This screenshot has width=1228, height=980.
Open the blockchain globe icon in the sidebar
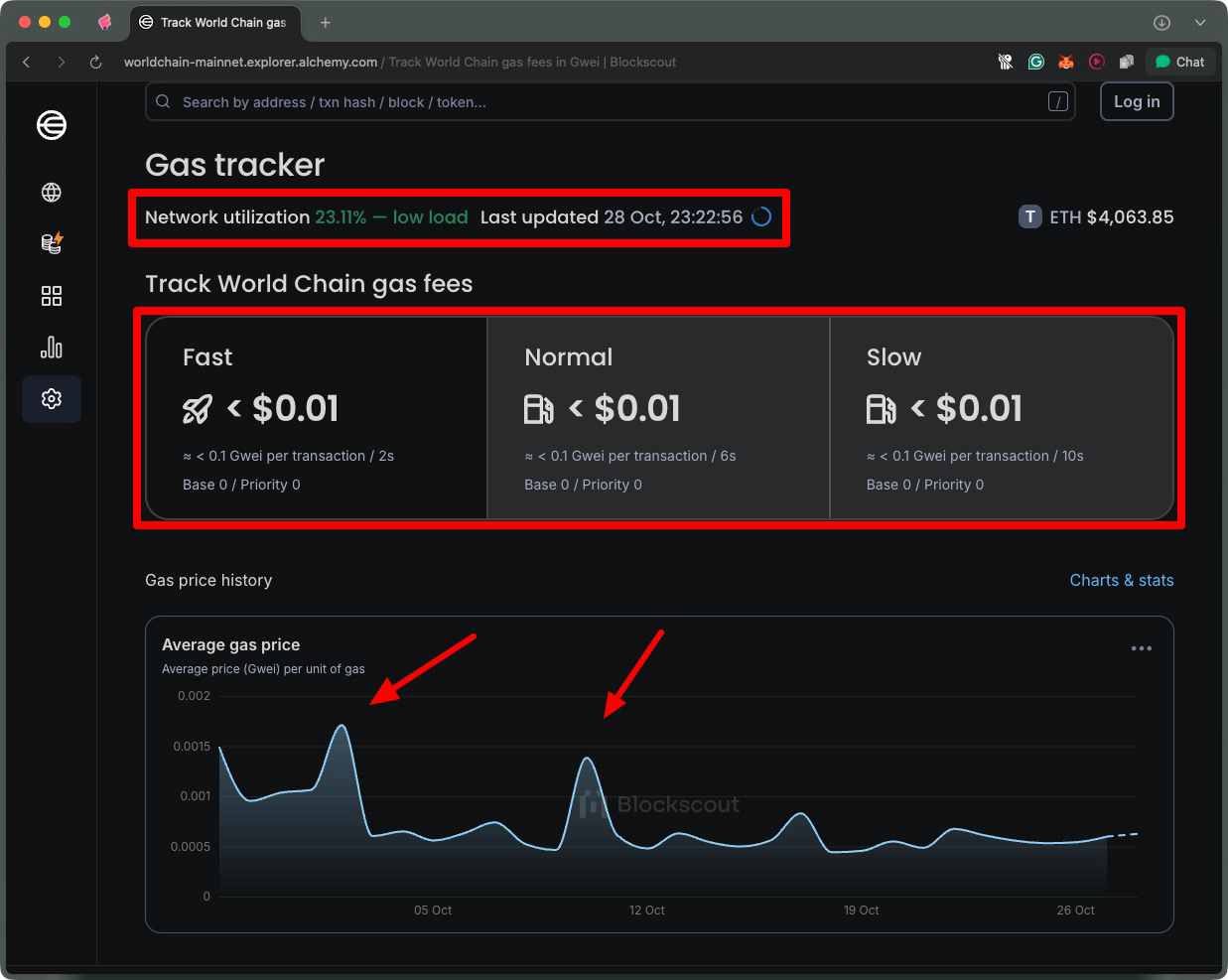51,193
